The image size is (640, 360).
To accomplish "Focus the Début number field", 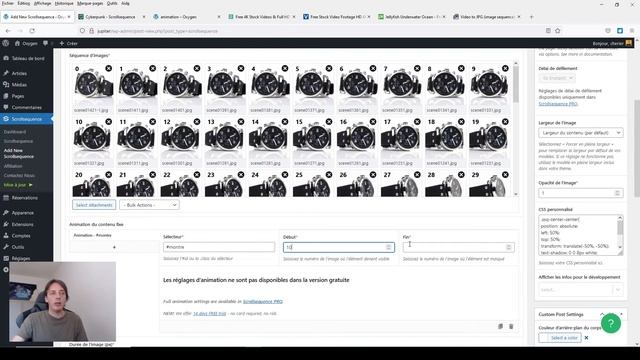I will click(339, 247).
